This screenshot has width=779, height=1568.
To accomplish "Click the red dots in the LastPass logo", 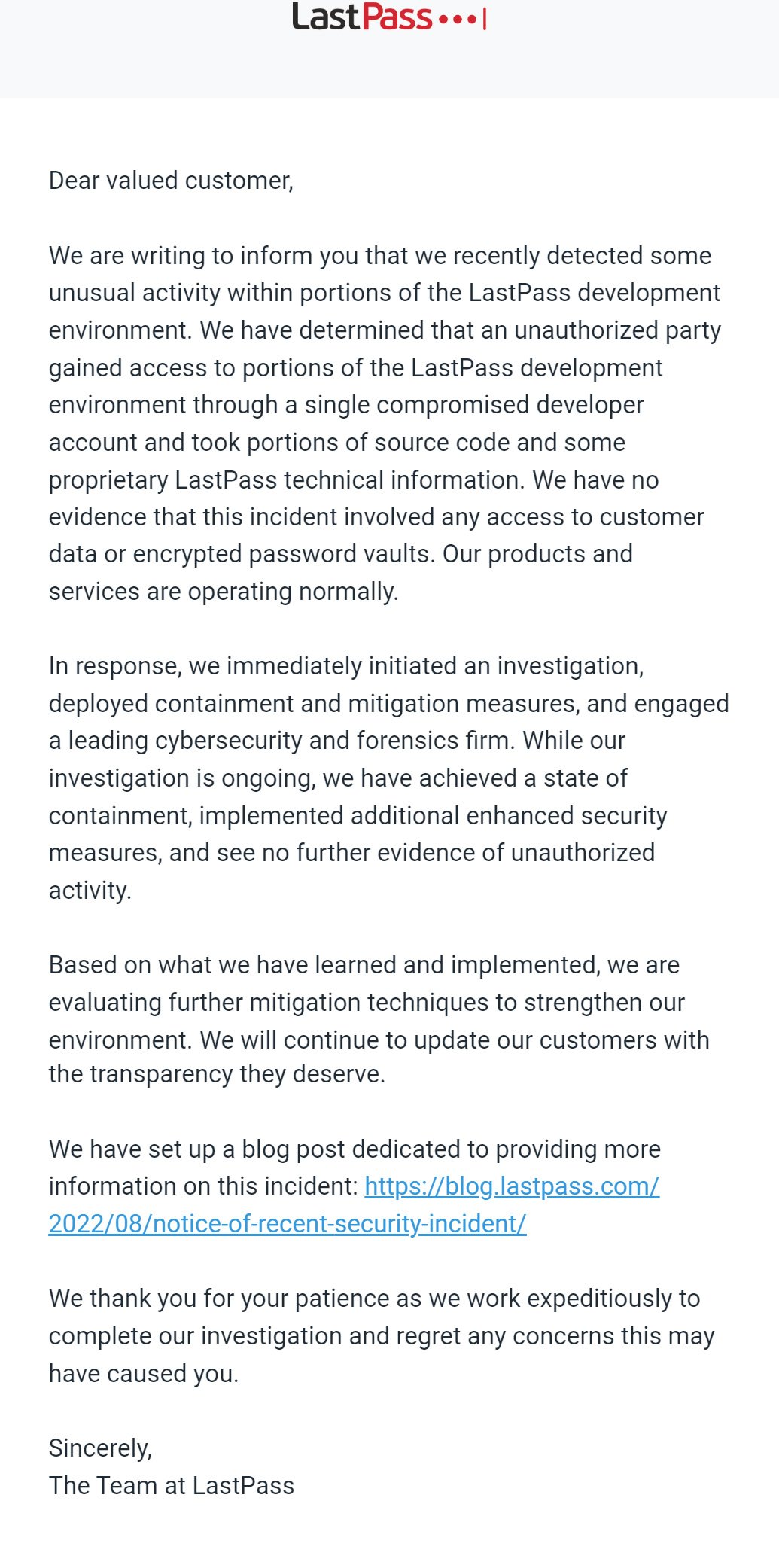I will (x=458, y=20).
